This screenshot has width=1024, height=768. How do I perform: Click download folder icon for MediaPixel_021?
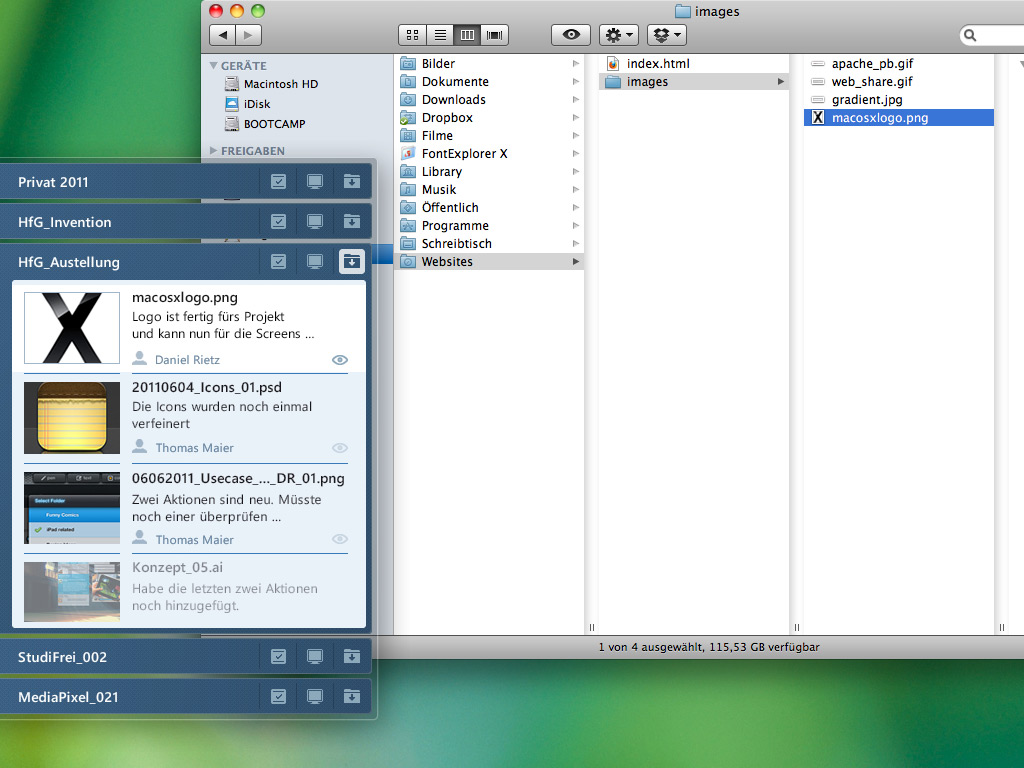(351, 697)
